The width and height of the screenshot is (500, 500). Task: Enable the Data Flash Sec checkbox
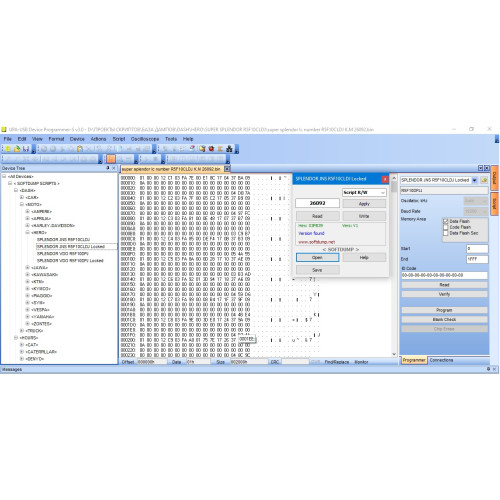pyautogui.click(x=445, y=233)
